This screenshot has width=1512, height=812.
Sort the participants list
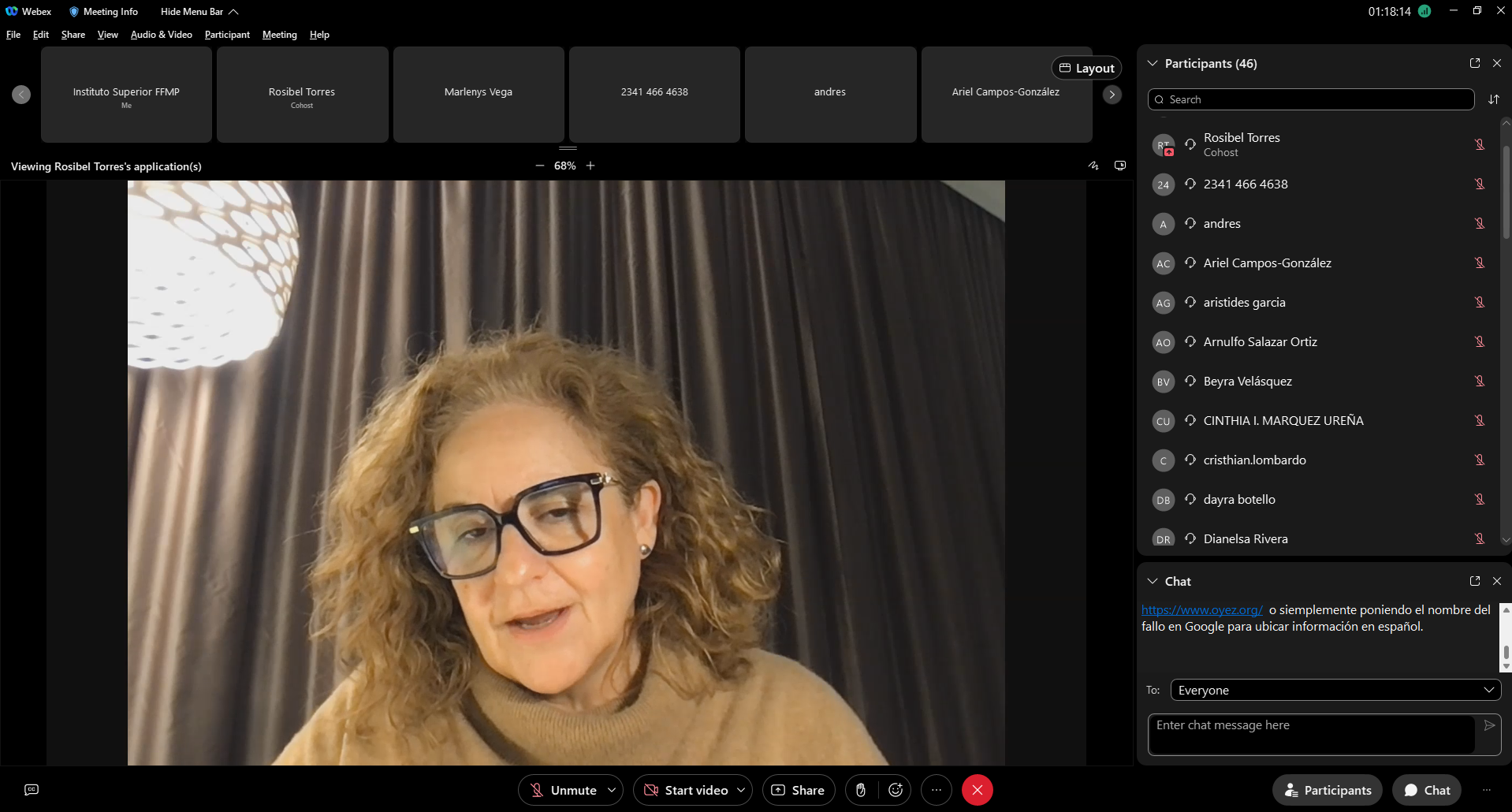tap(1494, 99)
